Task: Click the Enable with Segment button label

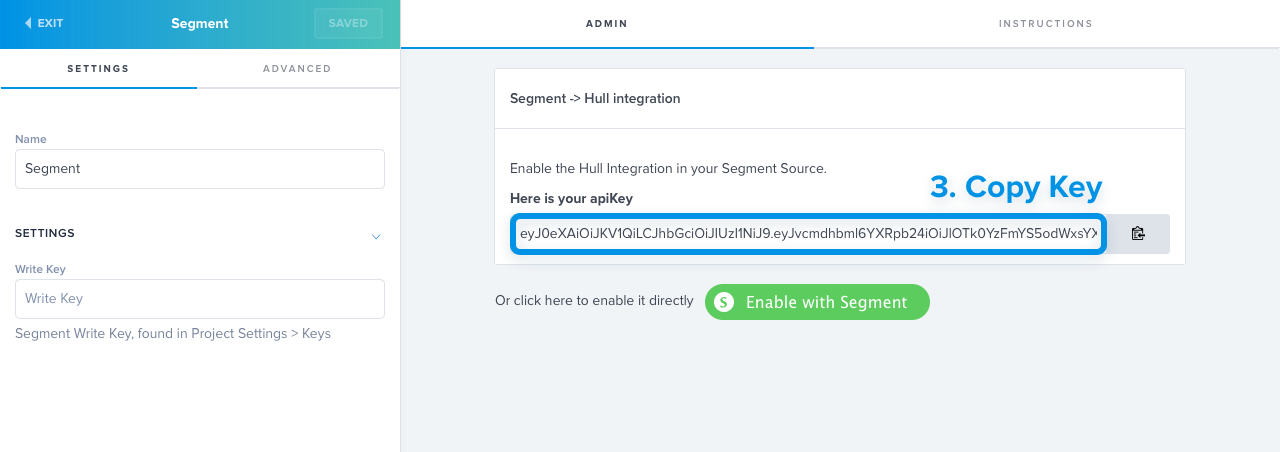Action: [826, 302]
